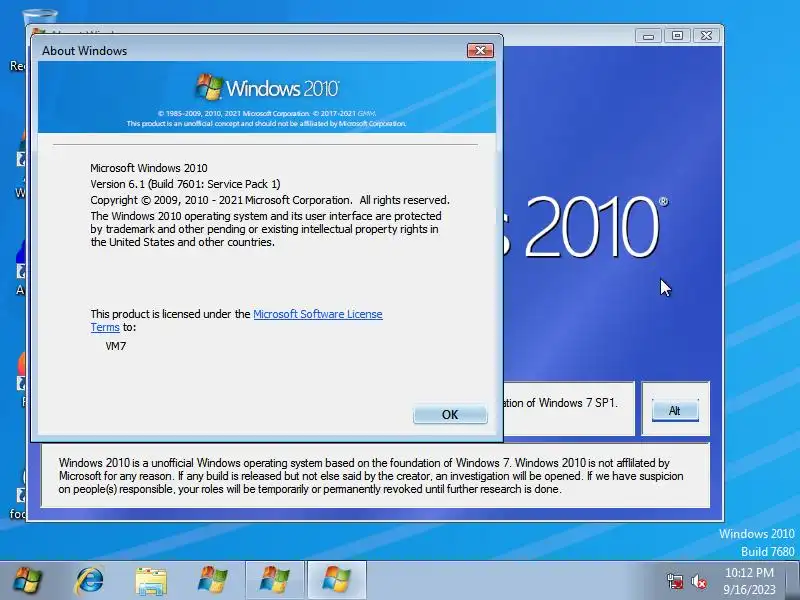This screenshot has width=800, height=600.
Task: Close the background Windows 2010 window
Action: 706,36
